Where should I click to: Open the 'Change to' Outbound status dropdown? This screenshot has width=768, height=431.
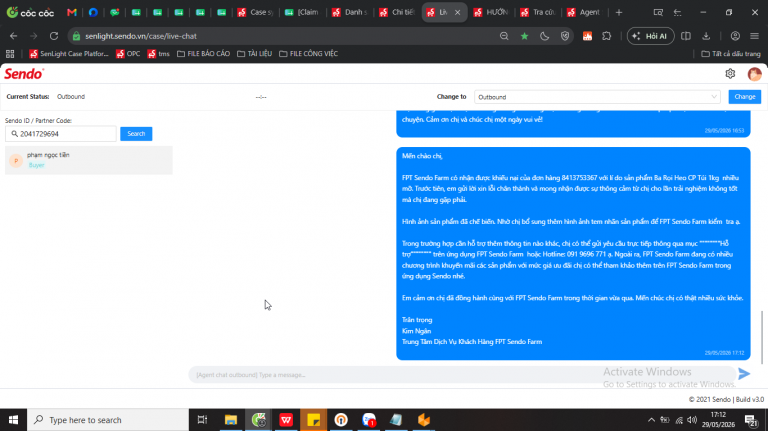pyautogui.click(x=597, y=97)
